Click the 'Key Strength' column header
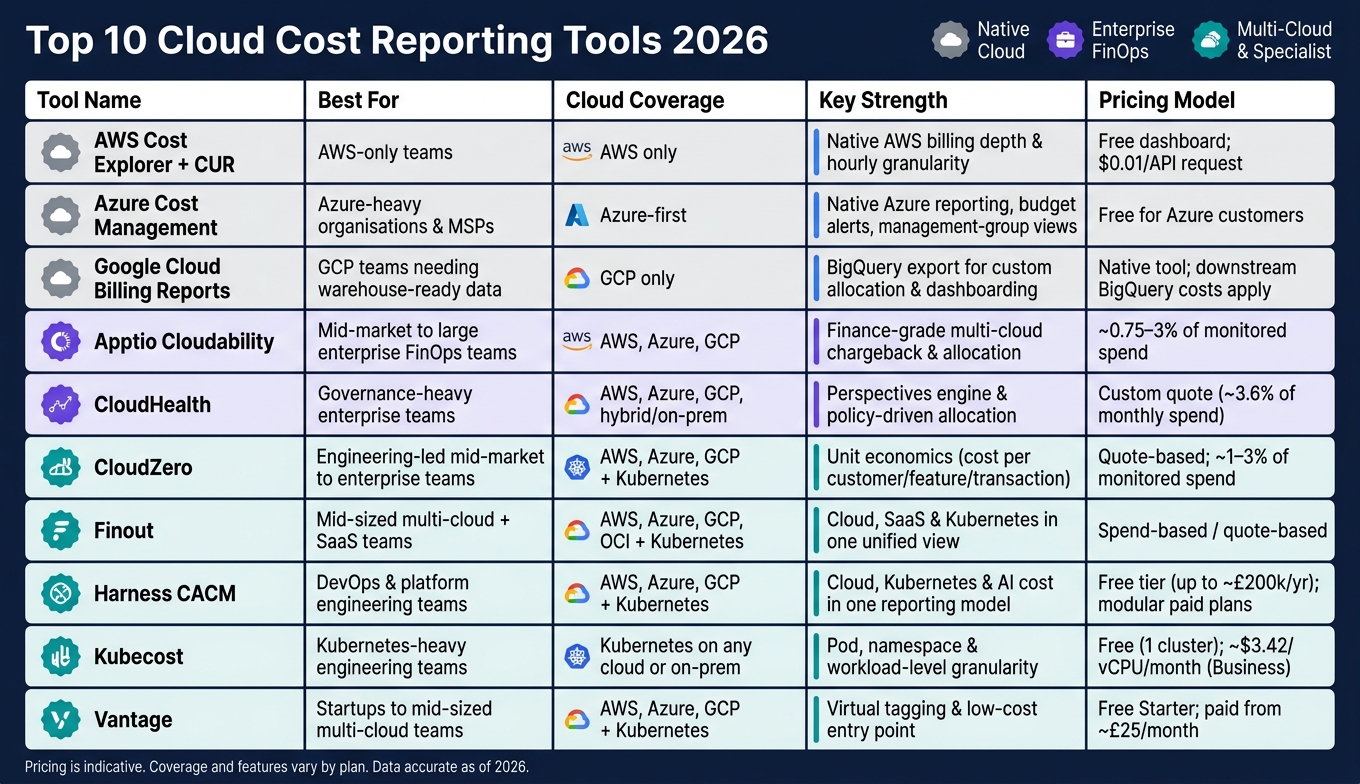The width and height of the screenshot is (1360, 784). (946, 100)
